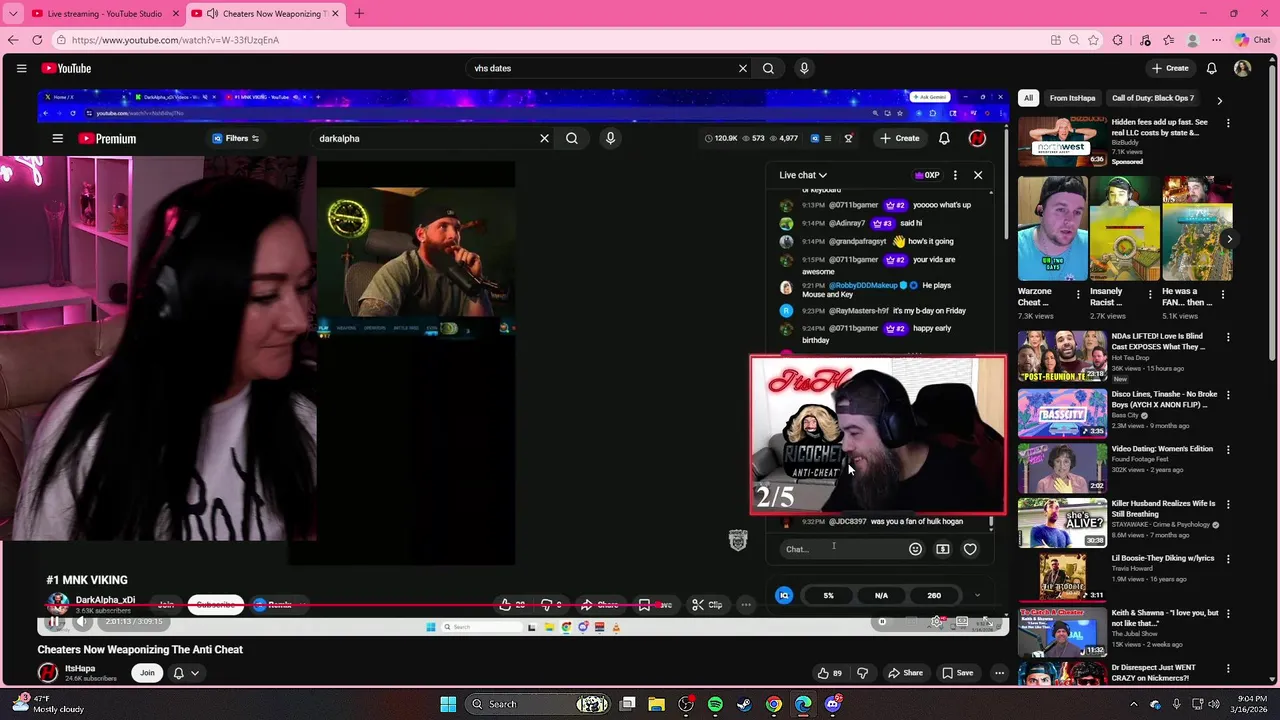Toggle fullscreen on the video player
This screenshot has width=1280, height=720.
pyautogui.click(x=987, y=622)
